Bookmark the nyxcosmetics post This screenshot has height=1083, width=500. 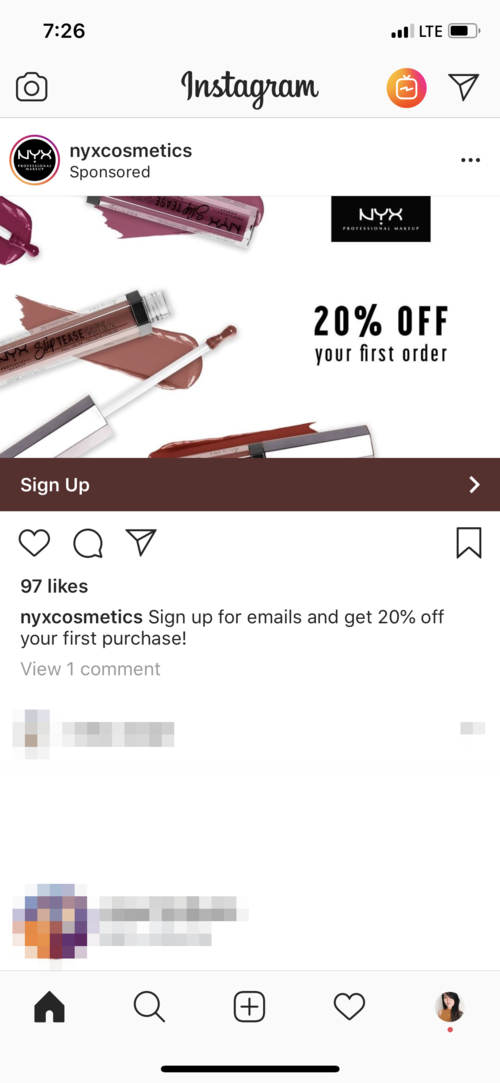[x=469, y=542]
